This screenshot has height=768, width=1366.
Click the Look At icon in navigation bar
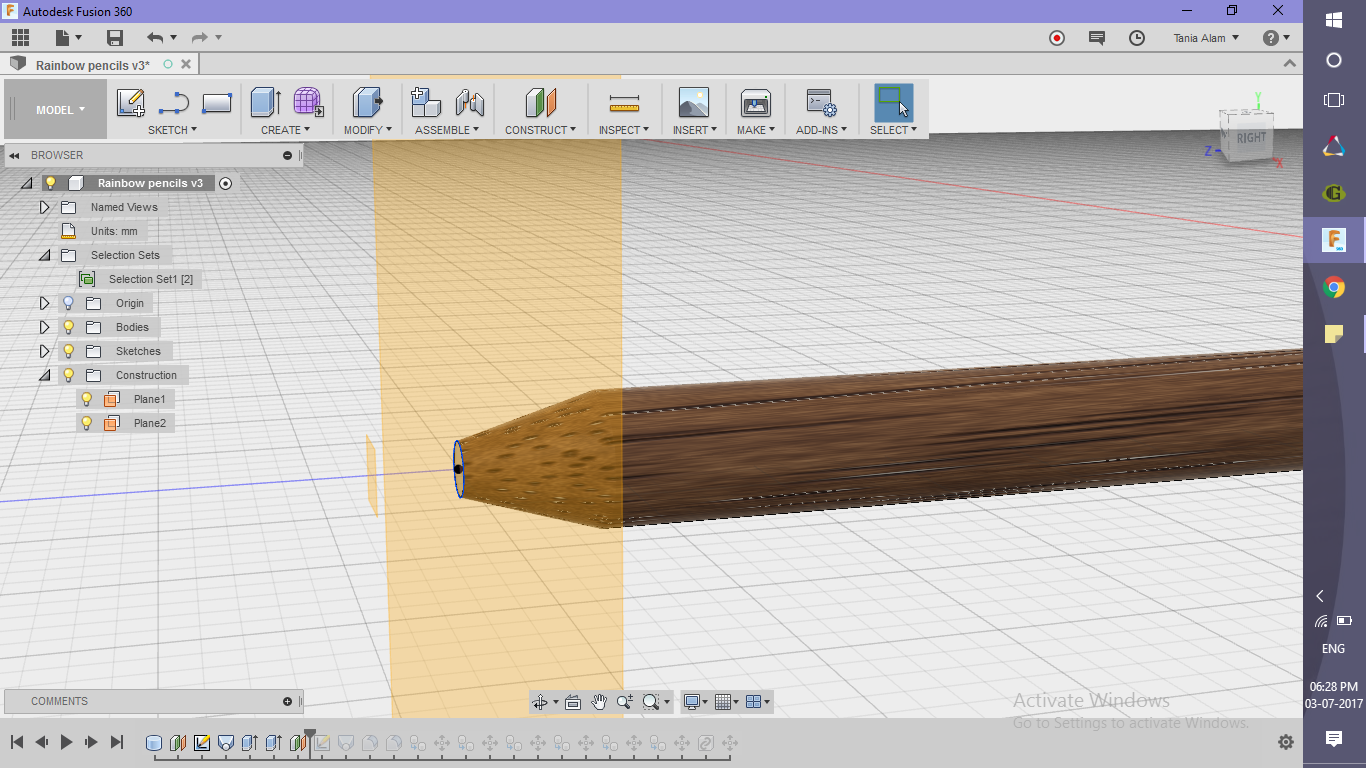click(573, 702)
